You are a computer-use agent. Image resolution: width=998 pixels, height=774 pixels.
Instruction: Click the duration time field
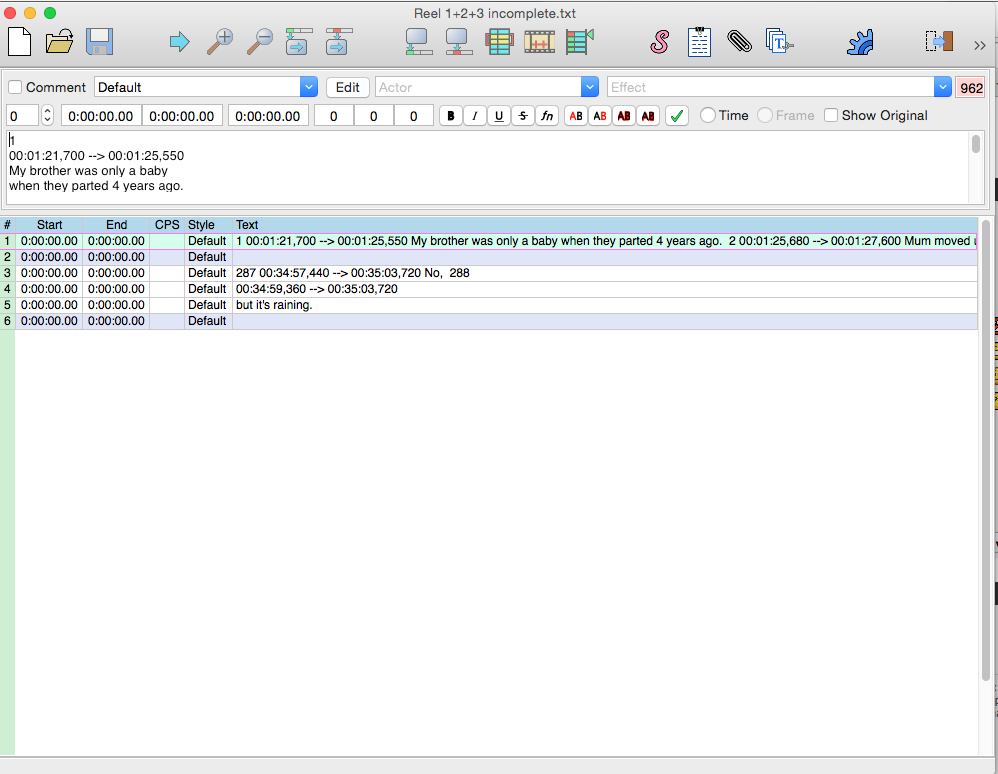pyautogui.click(x=267, y=116)
